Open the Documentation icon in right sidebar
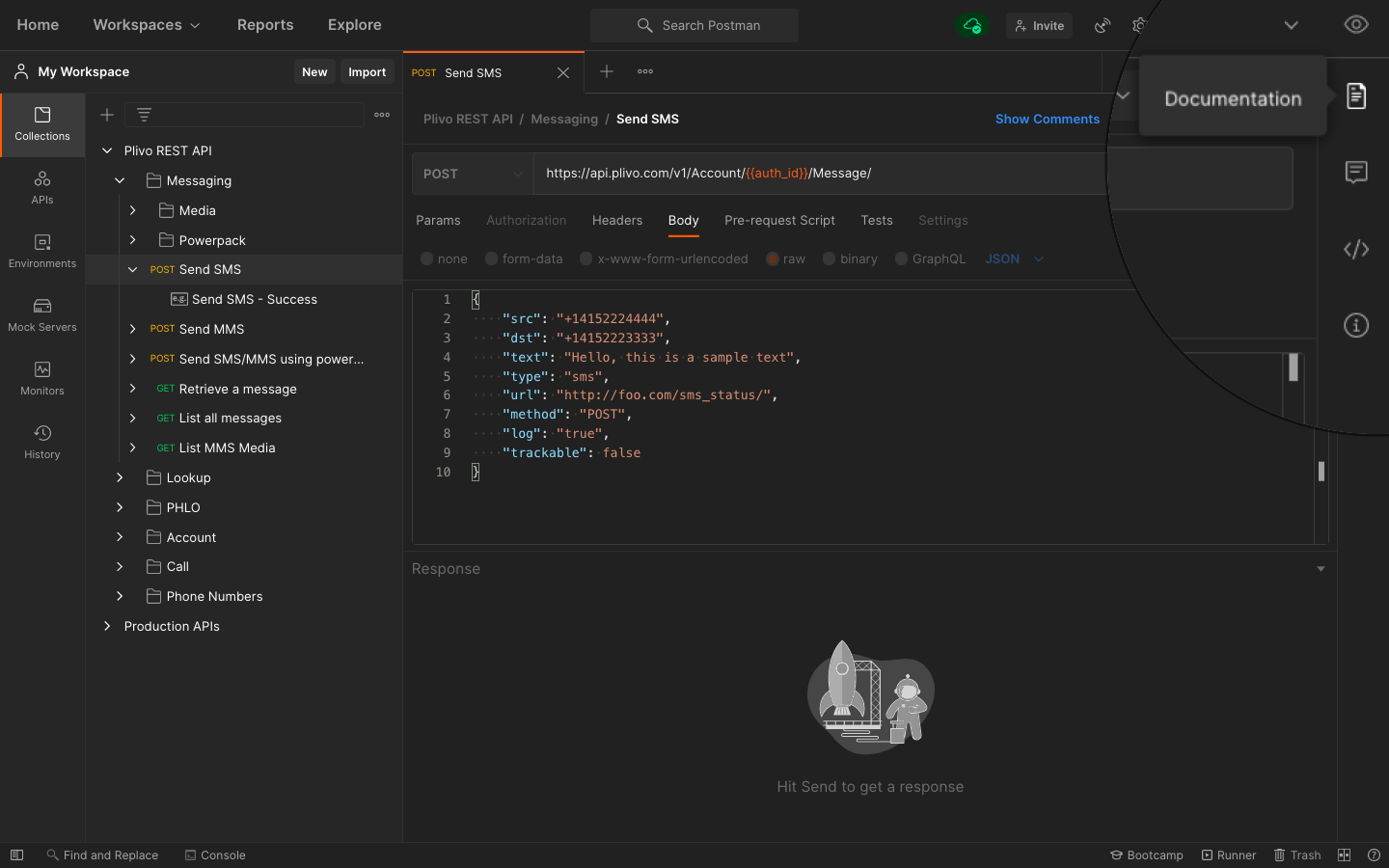Screen dimensions: 1389x868 tap(1356, 96)
